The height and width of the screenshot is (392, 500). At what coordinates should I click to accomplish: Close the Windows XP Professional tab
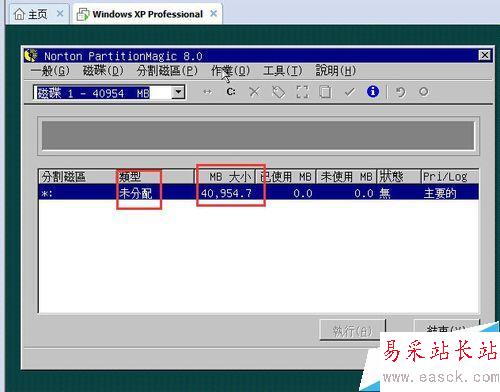coord(214,14)
